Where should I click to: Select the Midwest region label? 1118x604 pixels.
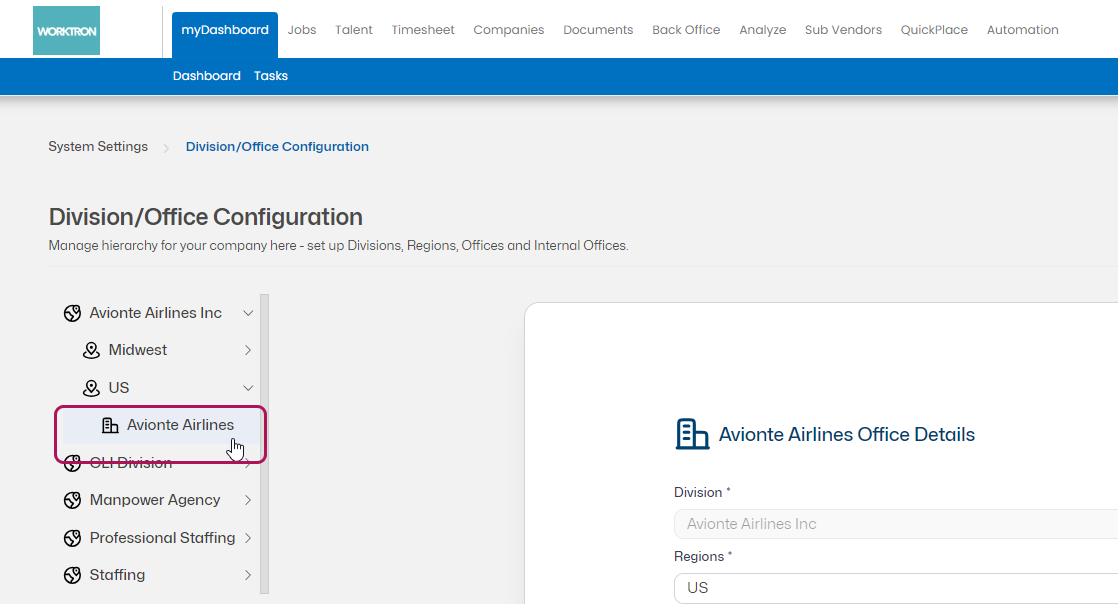click(x=138, y=350)
